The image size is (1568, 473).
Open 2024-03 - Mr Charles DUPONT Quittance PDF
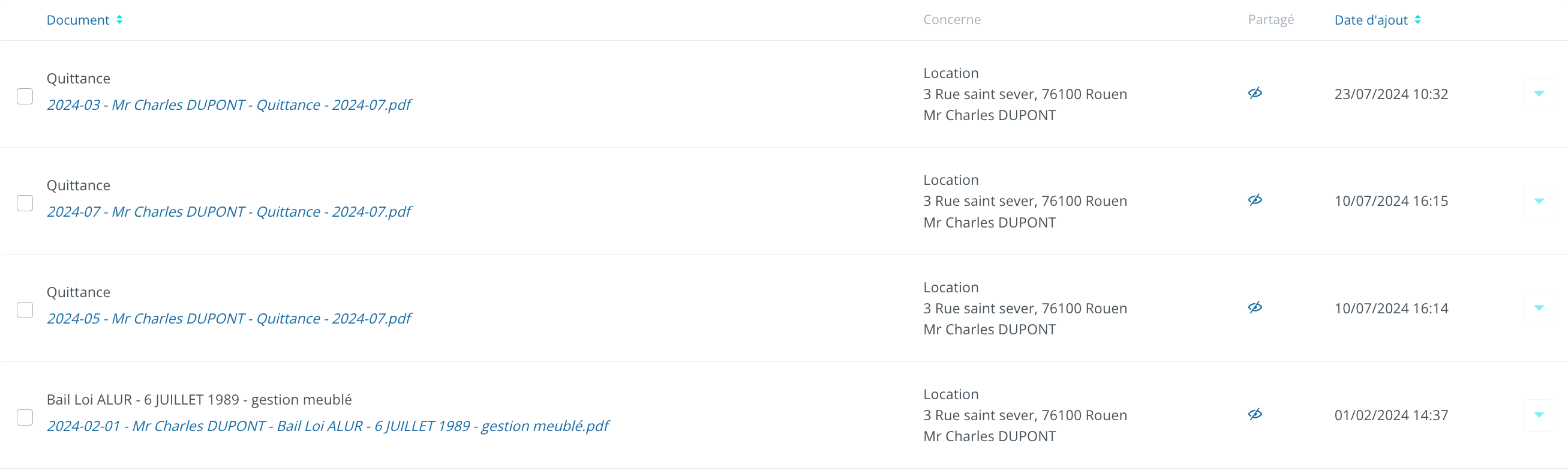pyautogui.click(x=229, y=105)
